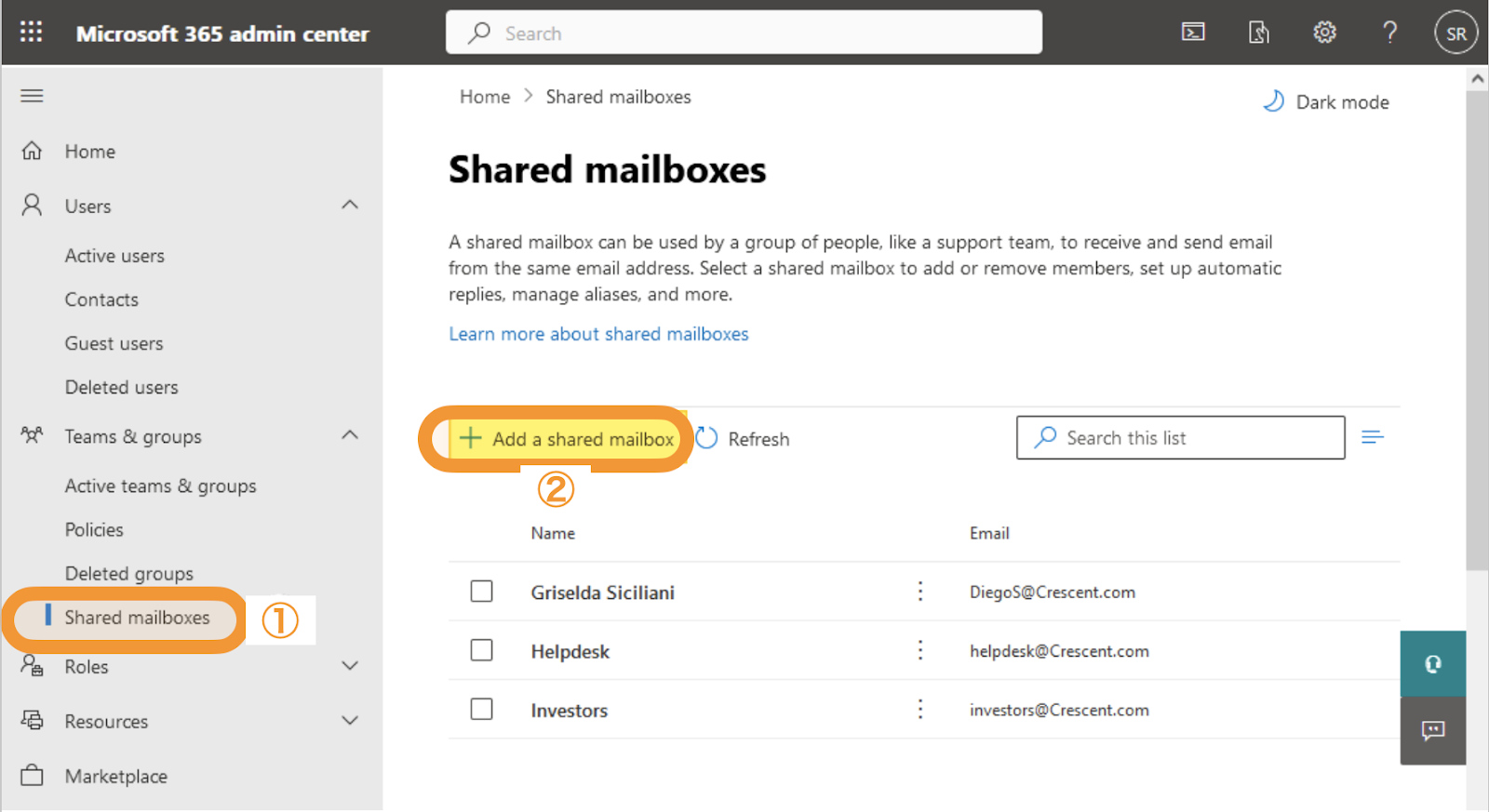The image size is (1489, 812).
Task: Open the help question mark icon
Action: [1389, 33]
